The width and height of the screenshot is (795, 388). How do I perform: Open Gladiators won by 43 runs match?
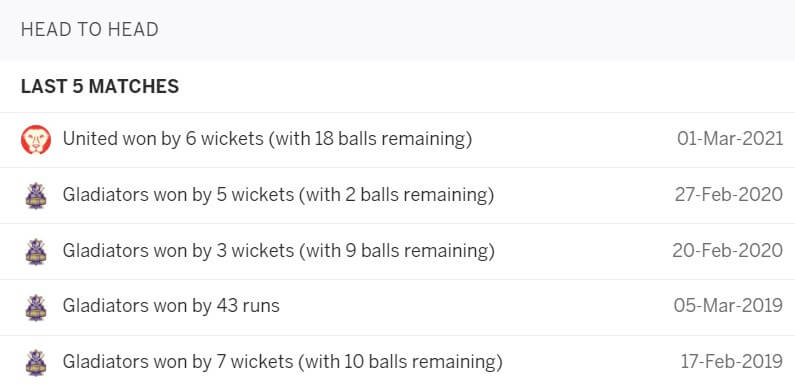coord(398,307)
